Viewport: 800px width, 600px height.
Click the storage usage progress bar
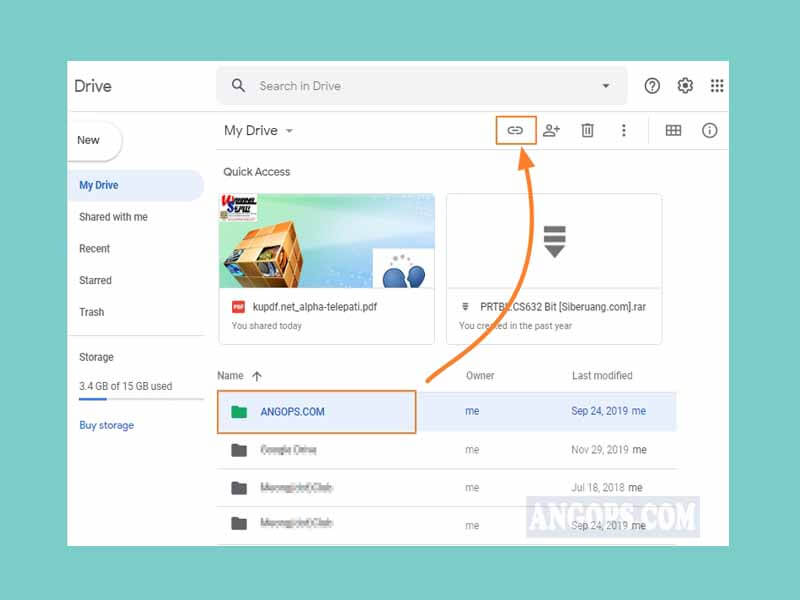pos(141,399)
